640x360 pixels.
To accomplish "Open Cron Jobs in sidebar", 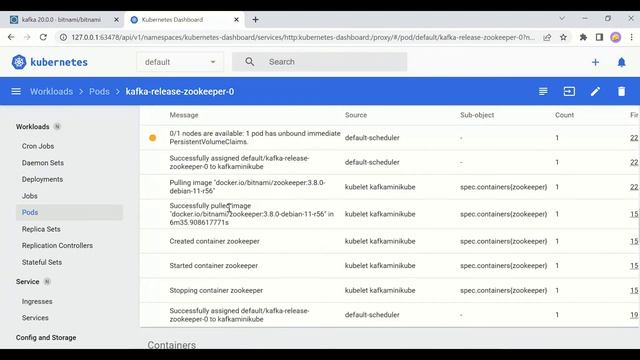I will [x=38, y=146].
